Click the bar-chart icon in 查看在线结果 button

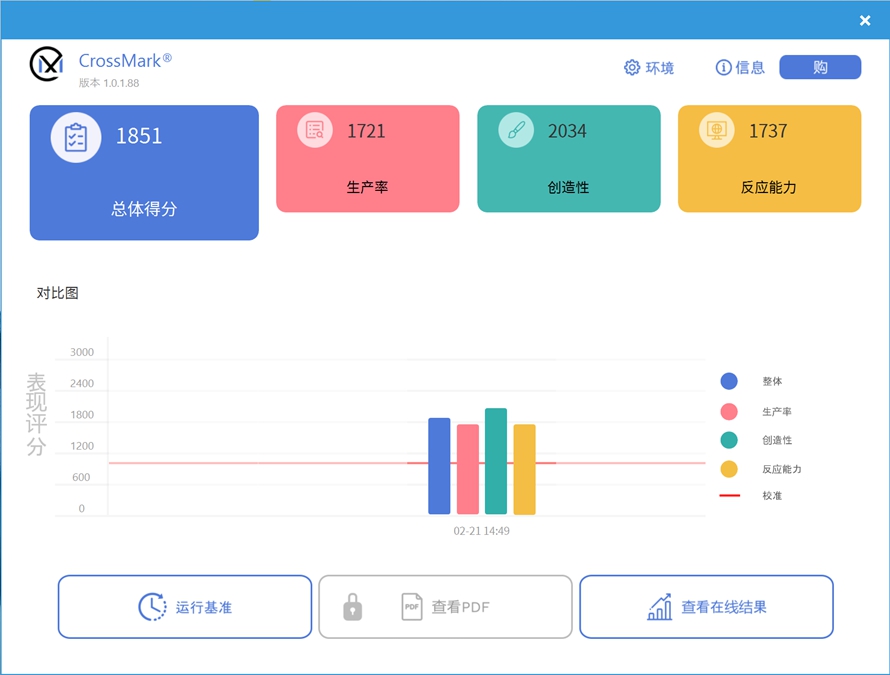[x=659, y=607]
